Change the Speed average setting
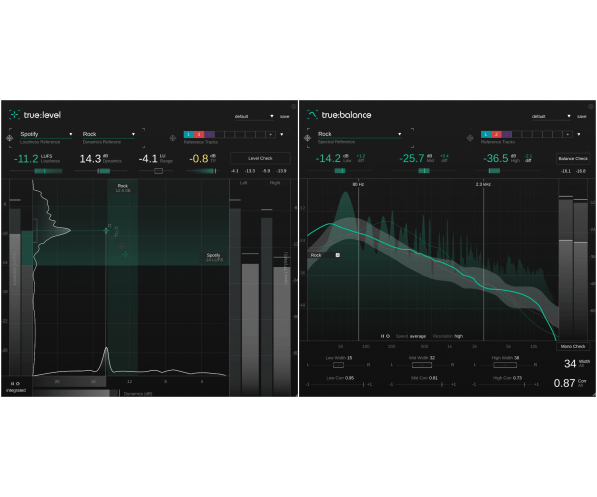Viewport: 597px width, 497px height. (x=411, y=336)
